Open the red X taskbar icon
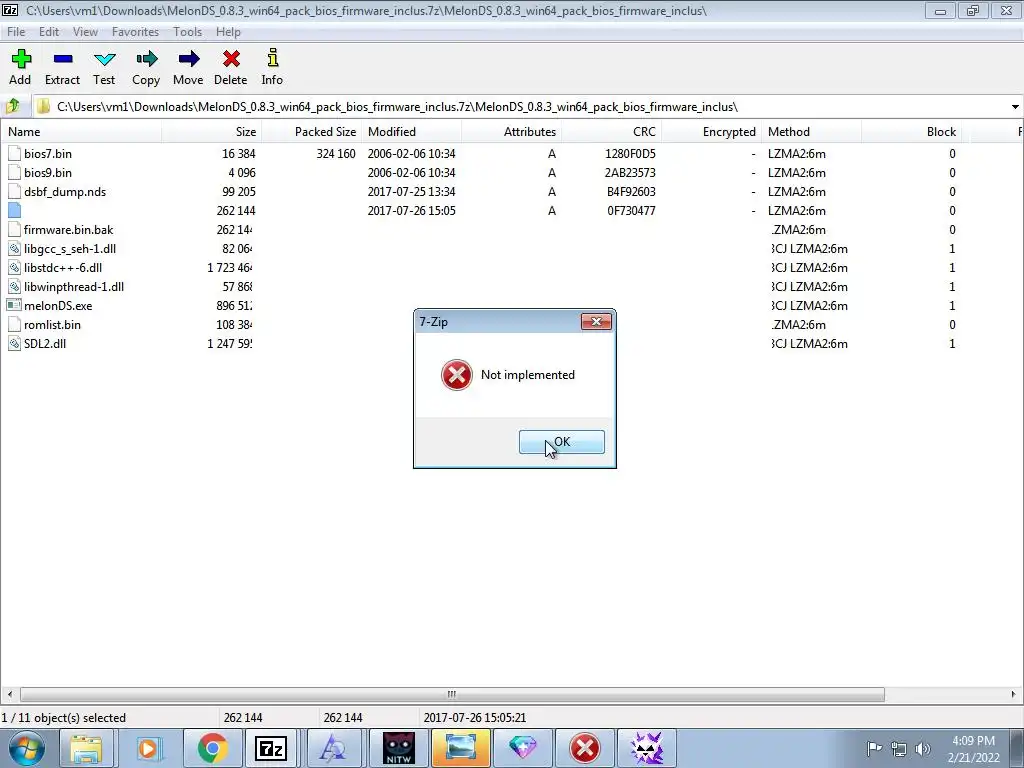Image resolution: width=1024 pixels, height=768 pixels. 584,748
